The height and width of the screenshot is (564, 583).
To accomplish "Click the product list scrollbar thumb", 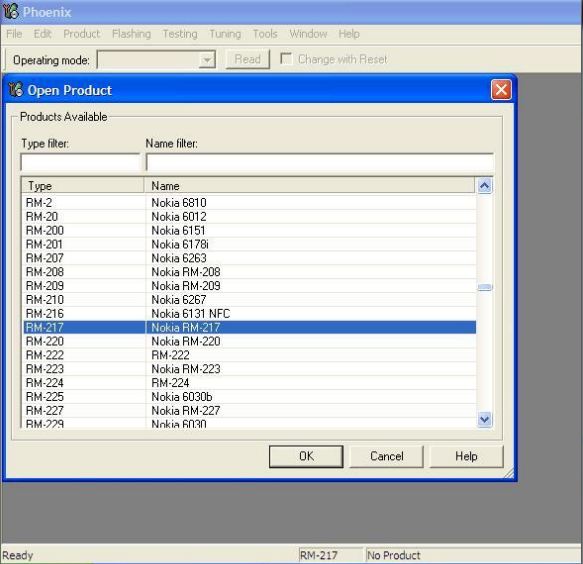I will (484, 287).
